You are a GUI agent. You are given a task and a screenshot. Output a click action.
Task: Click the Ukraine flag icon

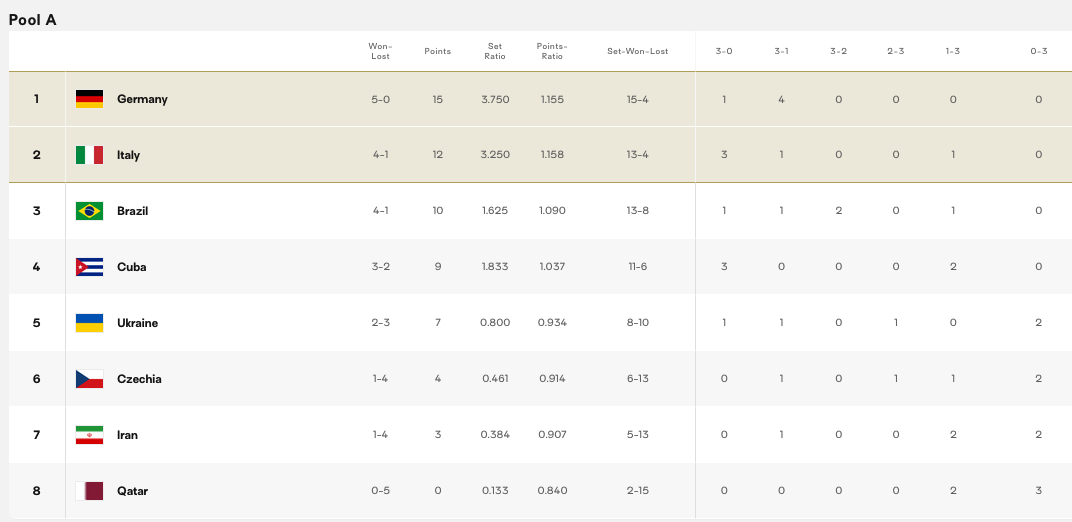89,323
